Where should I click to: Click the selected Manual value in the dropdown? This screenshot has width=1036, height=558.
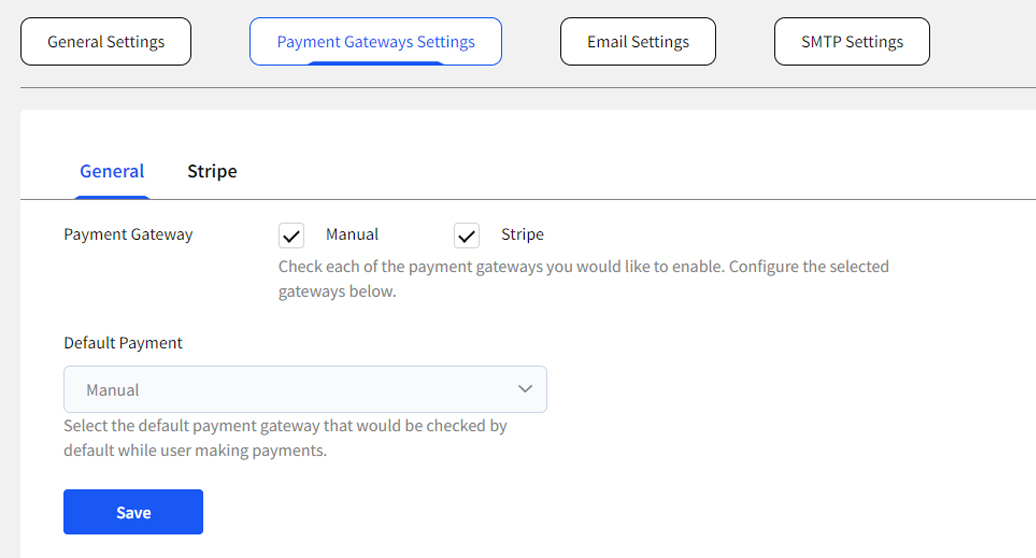[x=113, y=390]
